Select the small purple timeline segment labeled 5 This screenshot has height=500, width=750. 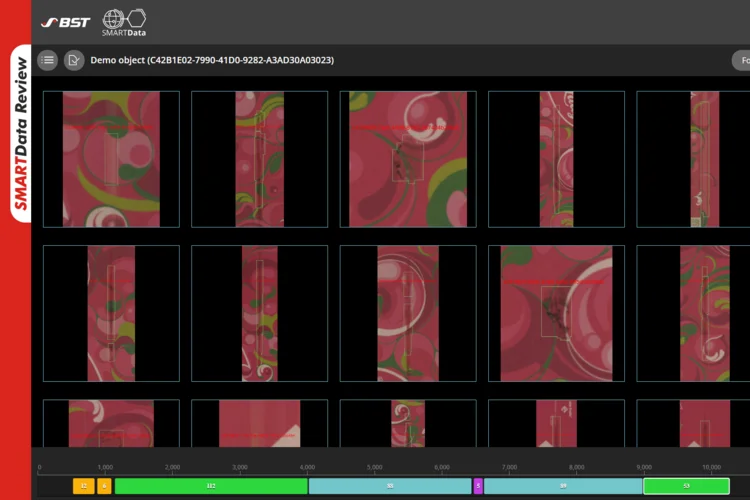478,486
